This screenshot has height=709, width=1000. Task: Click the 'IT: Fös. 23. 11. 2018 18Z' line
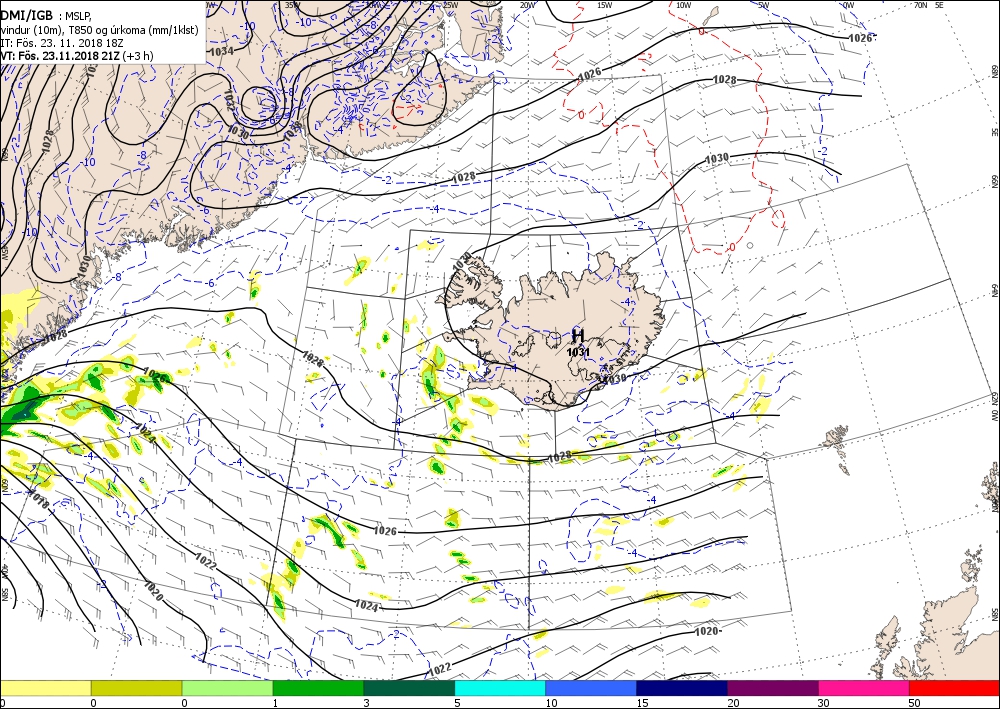62,43
